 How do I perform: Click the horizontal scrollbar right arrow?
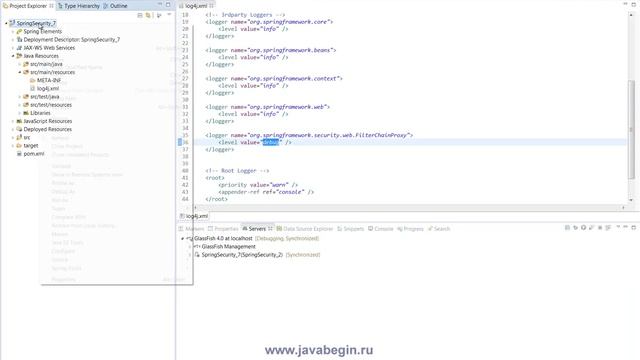click(x=623, y=207)
